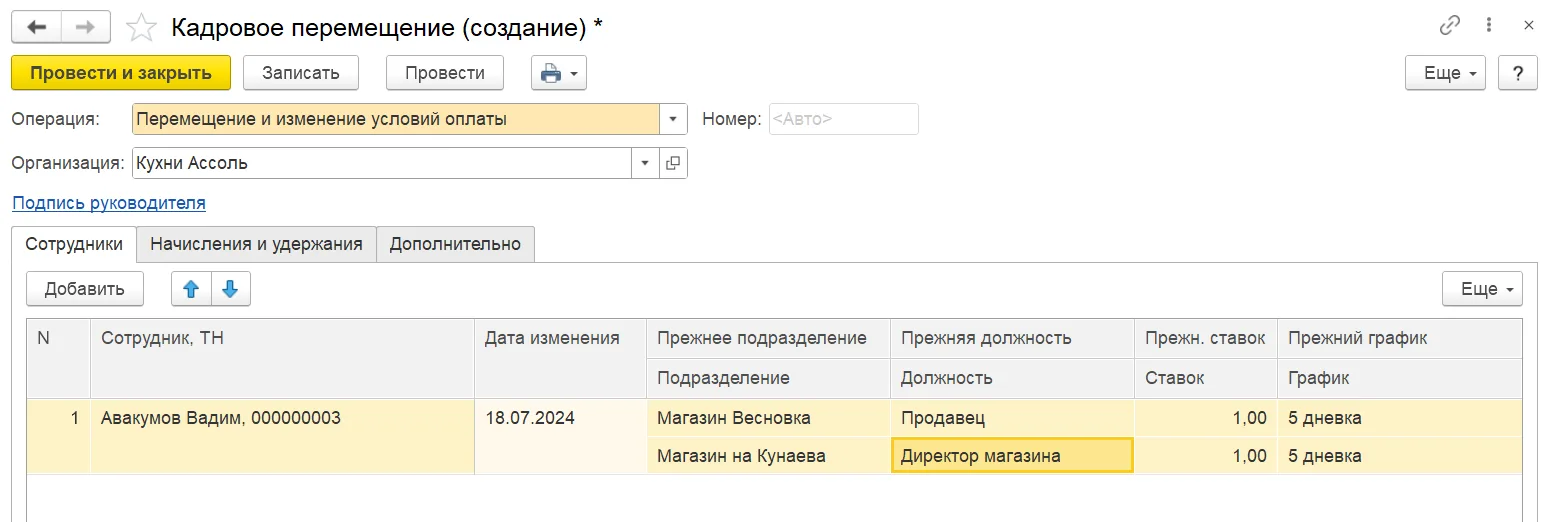Go forward with the right arrow button
The height and width of the screenshot is (522, 1552).
[86, 27]
